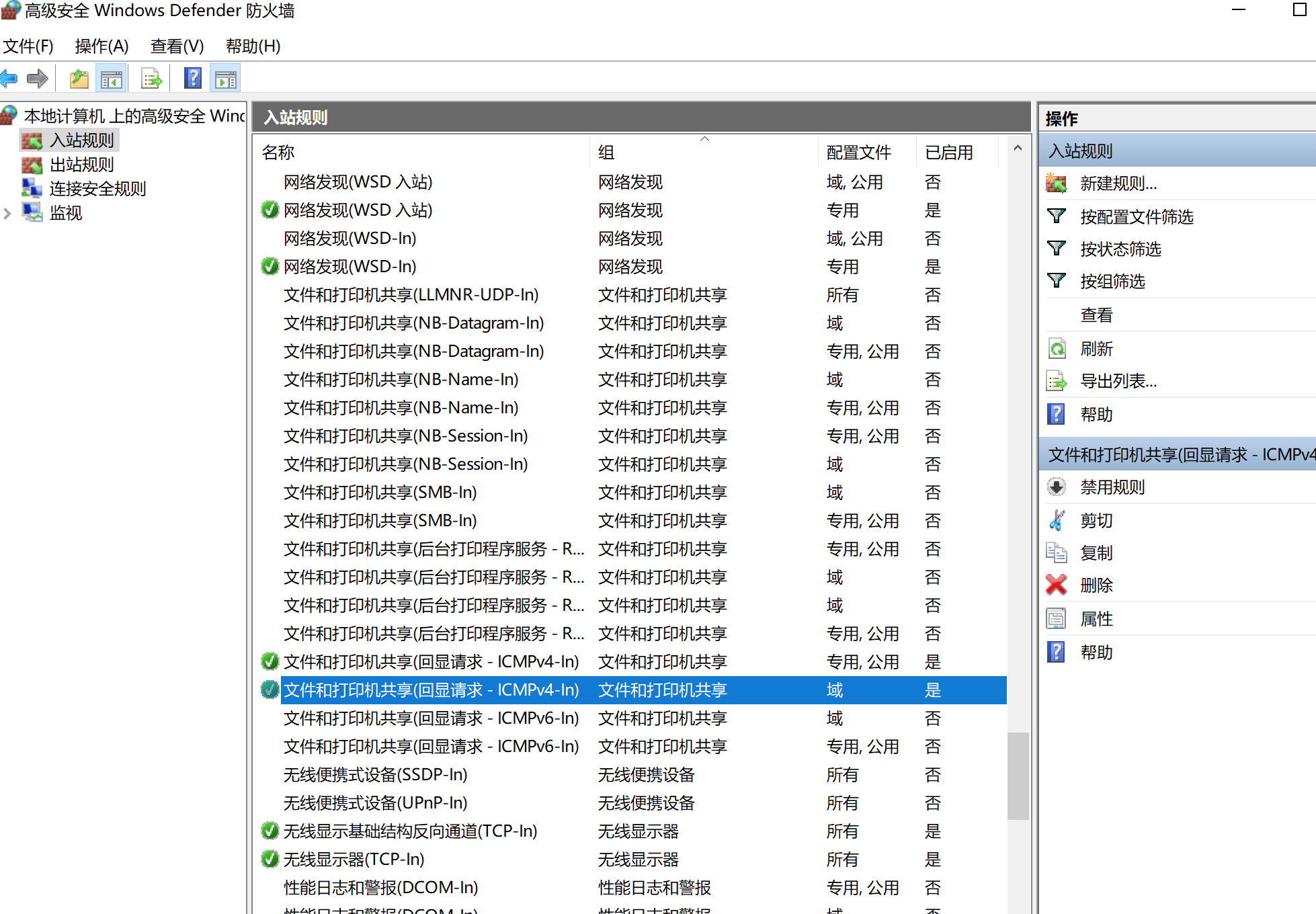Click the red X delete icon
The height and width of the screenshot is (914, 1316).
click(1057, 585)
